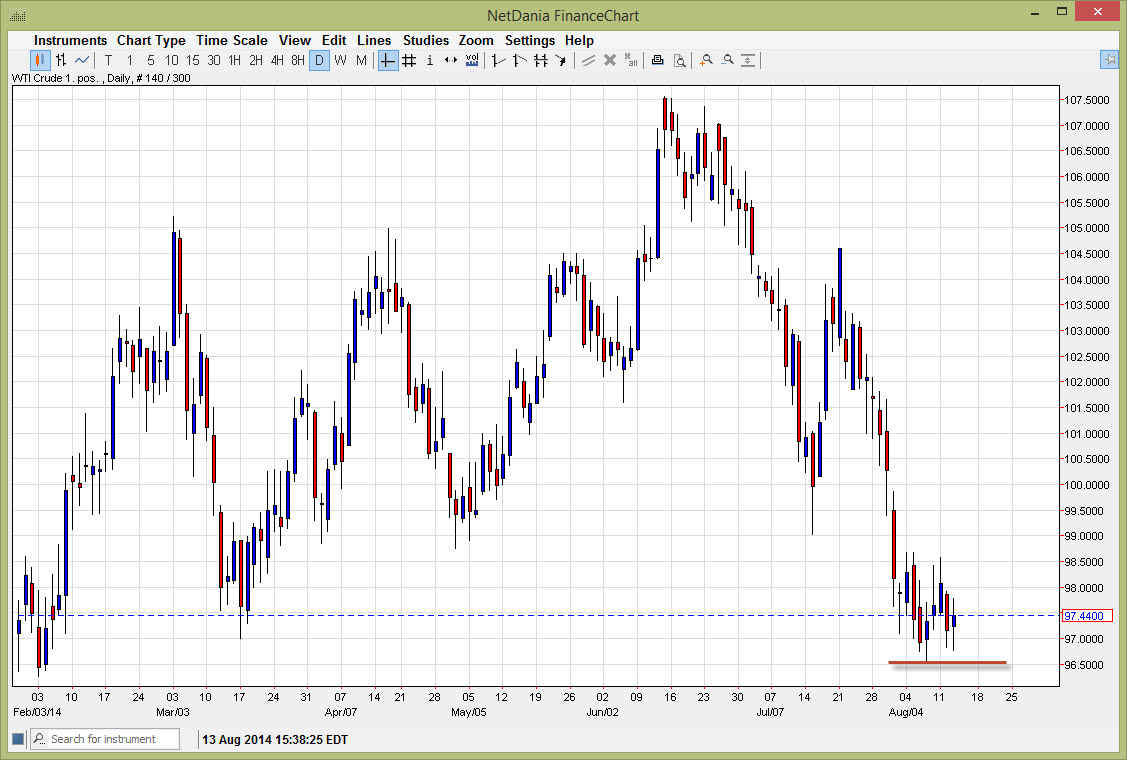Select the 4H timeframe button
Image resolution: width=1127 pixels, height=760 pixels.
(277, 60)
